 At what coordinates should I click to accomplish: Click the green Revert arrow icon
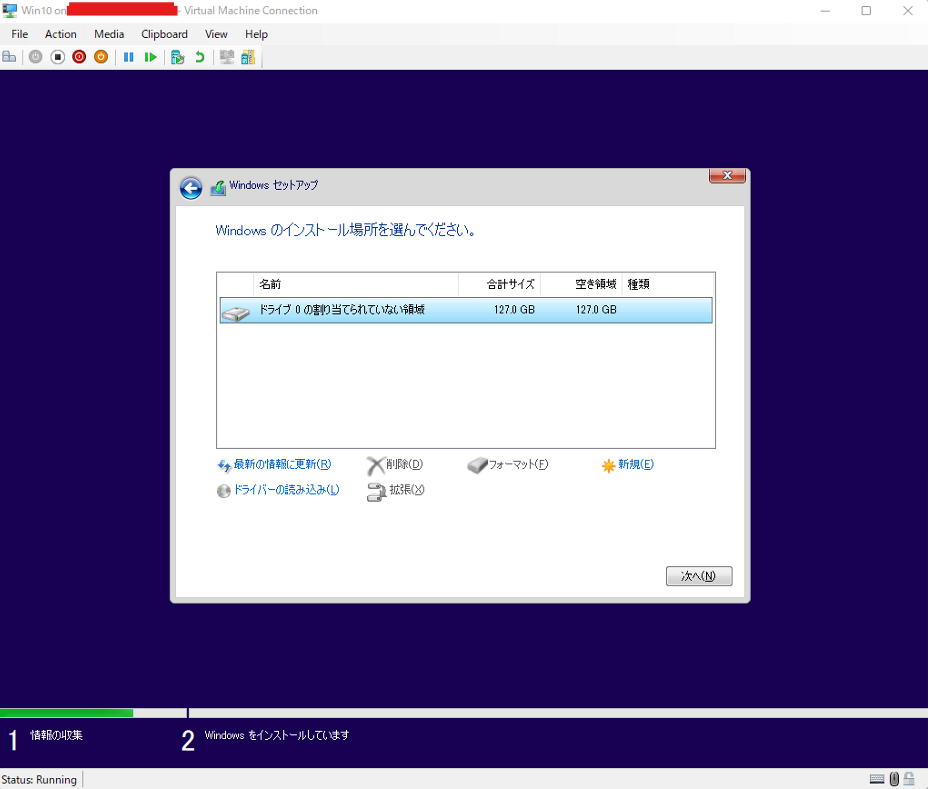[x=200, y=57]
